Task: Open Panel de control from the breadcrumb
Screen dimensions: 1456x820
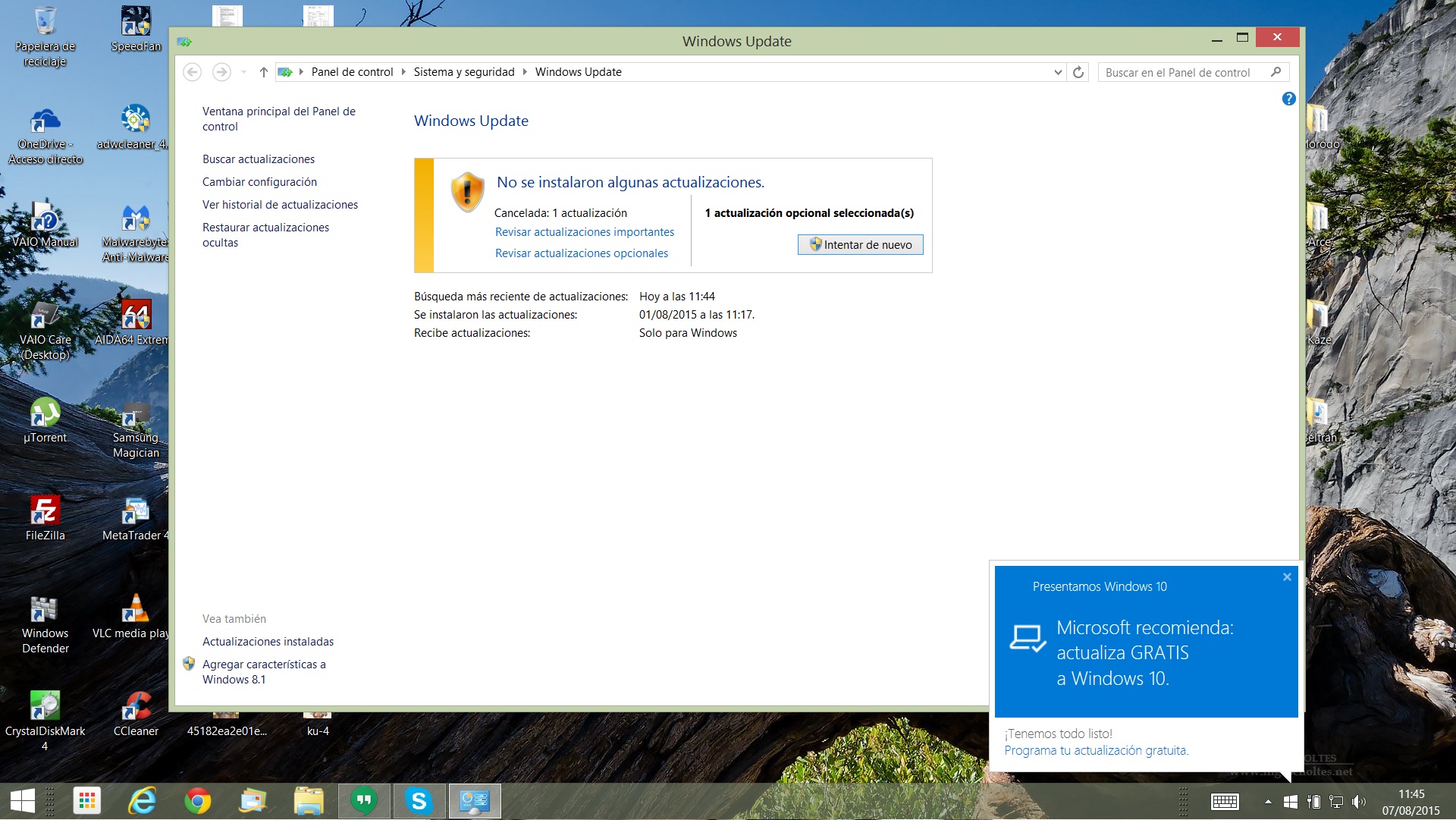Action: tap(351, 71)
